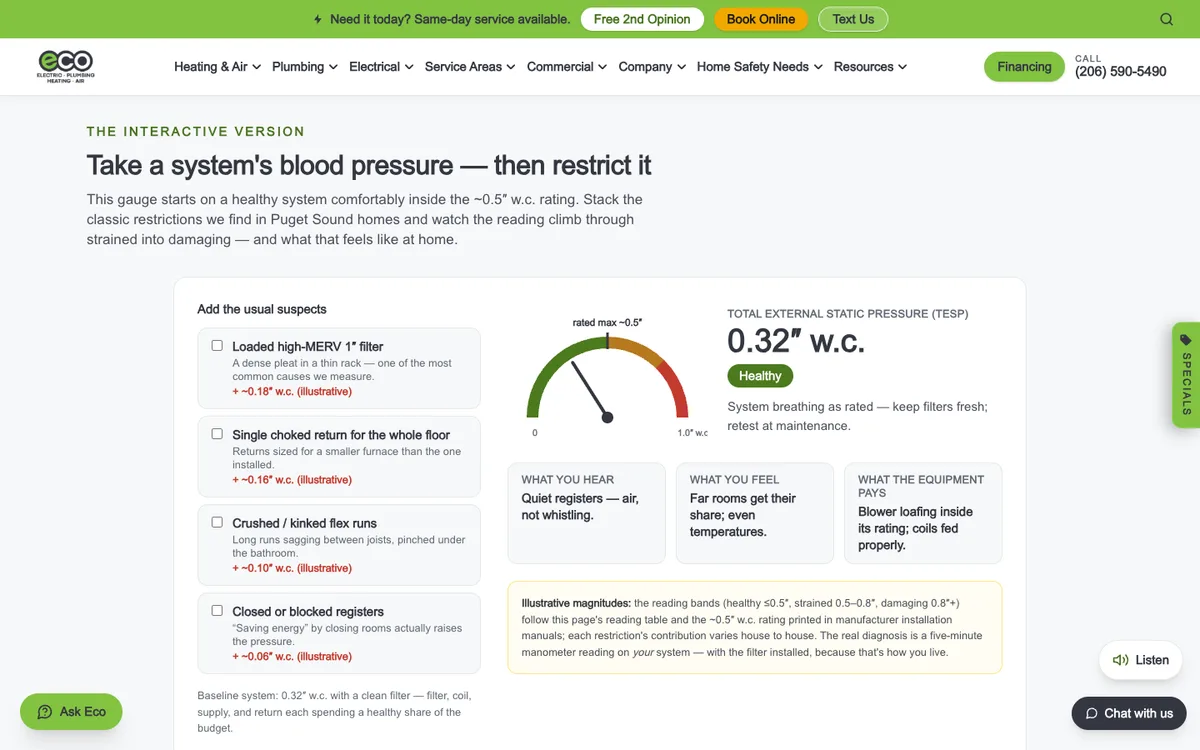Viewport: 1200px width, 750px height.
Task: Click the Chat with us bubble icon
Action: click(x=1092, y=713)
